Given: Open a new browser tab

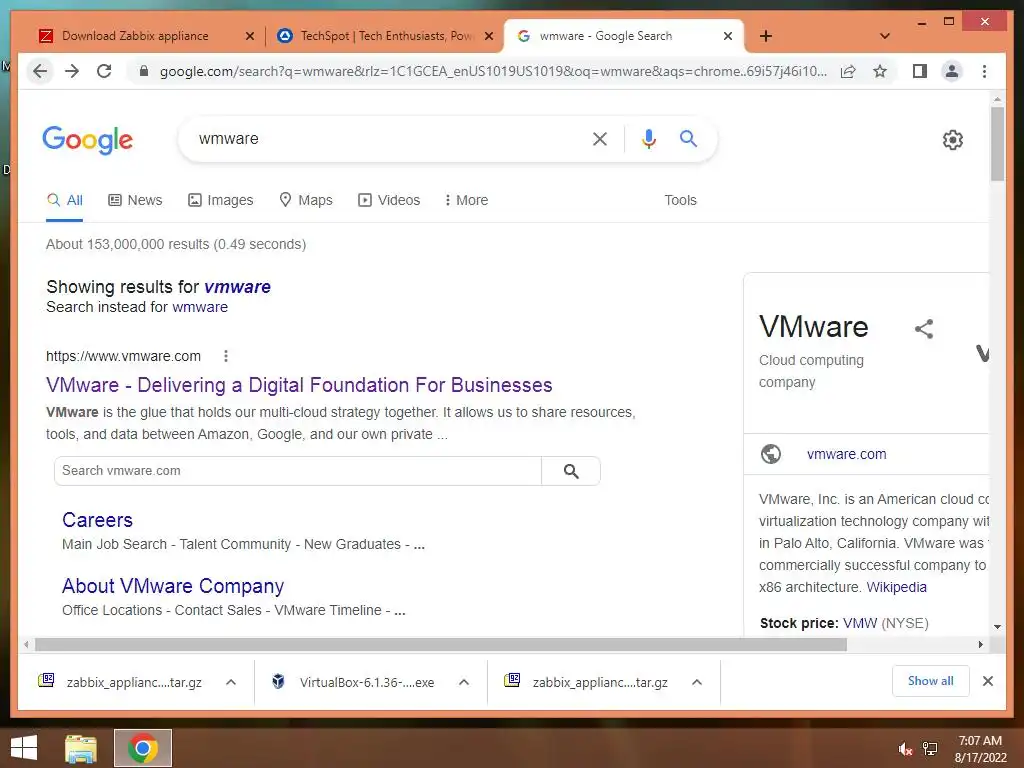Looking at the screenshot, I should tap(766, 36).
